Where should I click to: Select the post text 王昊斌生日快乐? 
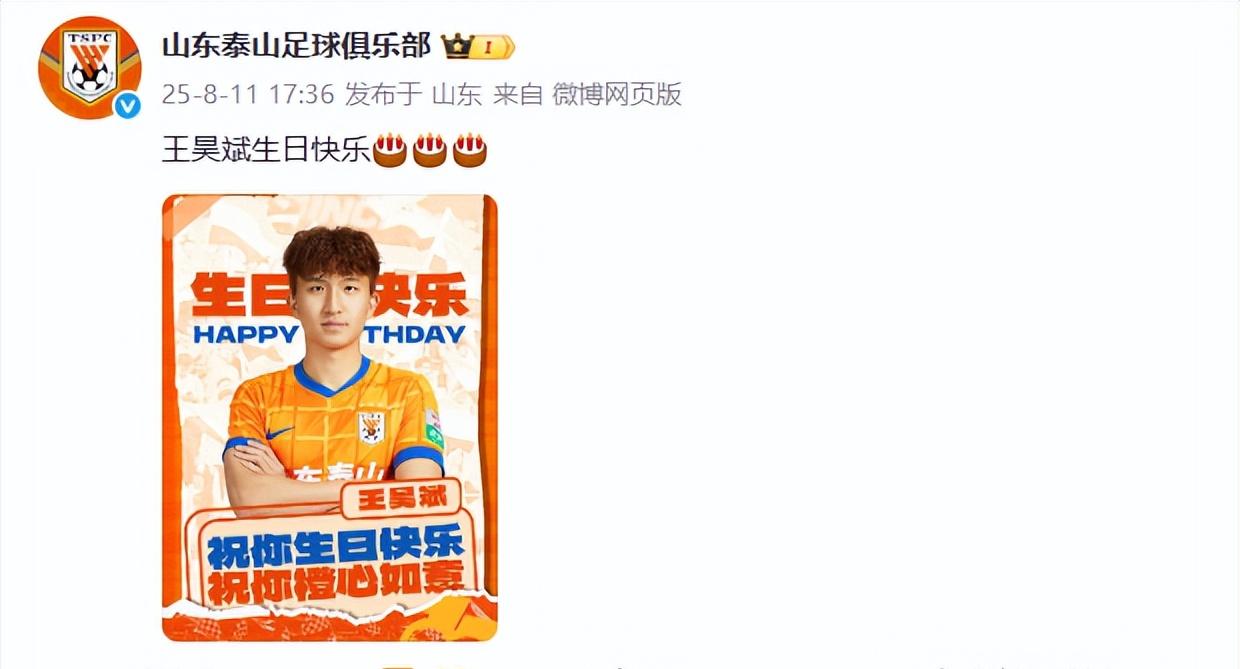click(x=267, y=151)
